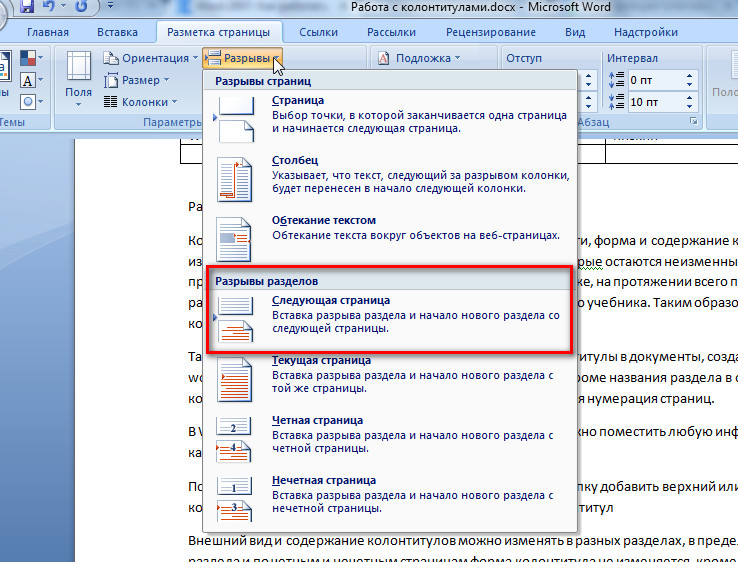Click the Четная страница icon
The height and width of the screenshot is (562, 738).
[x=233, y=440]
